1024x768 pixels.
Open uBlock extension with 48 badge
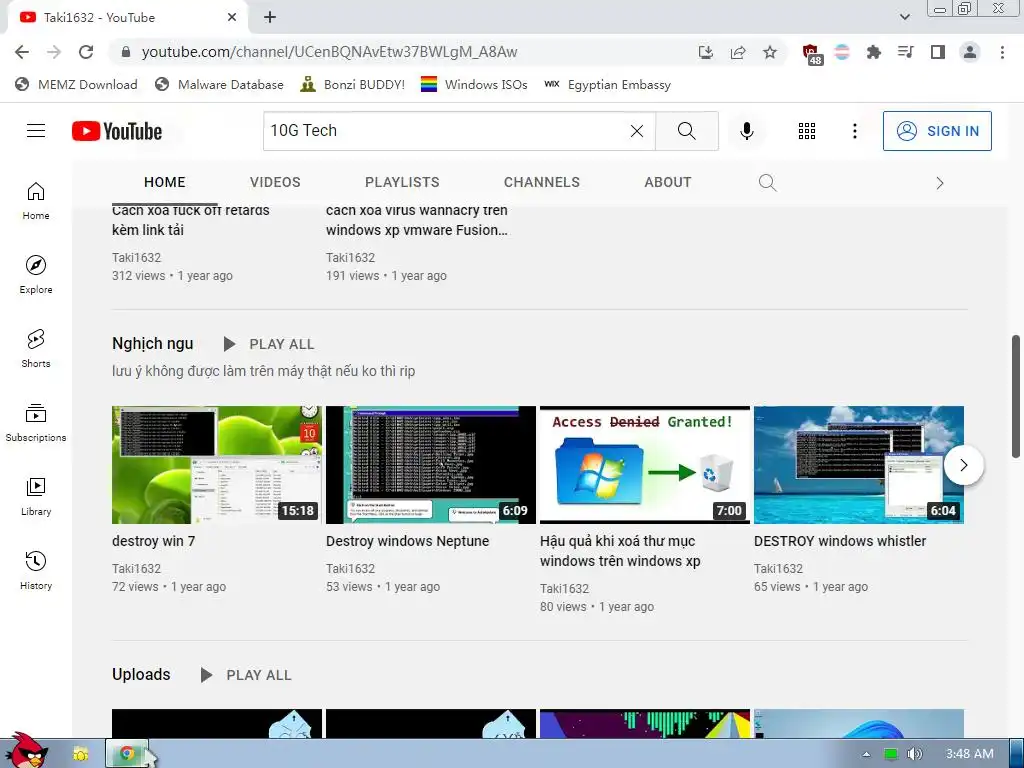(x=812, y=54)
